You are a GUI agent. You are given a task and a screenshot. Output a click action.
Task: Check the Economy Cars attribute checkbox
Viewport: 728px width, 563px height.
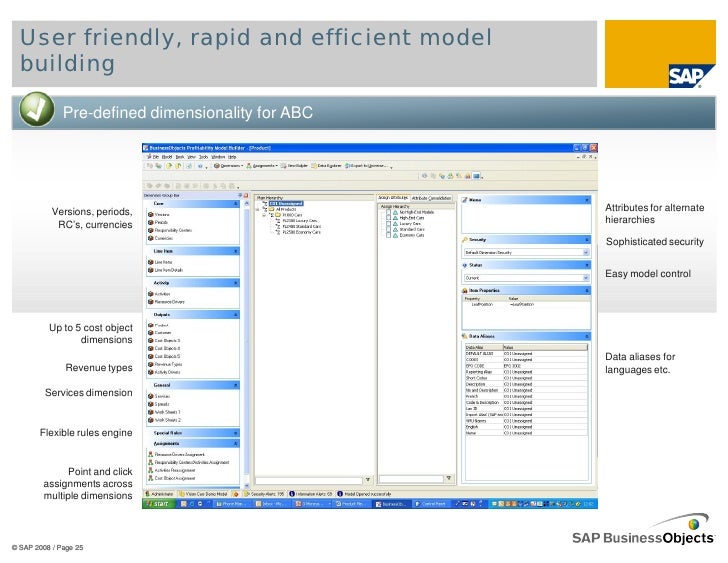389,235
